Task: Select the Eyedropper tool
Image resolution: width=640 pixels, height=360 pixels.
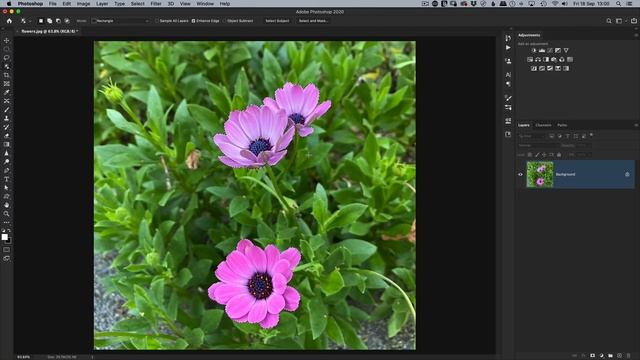Action: pyautogui.click(x=7, y=92)
